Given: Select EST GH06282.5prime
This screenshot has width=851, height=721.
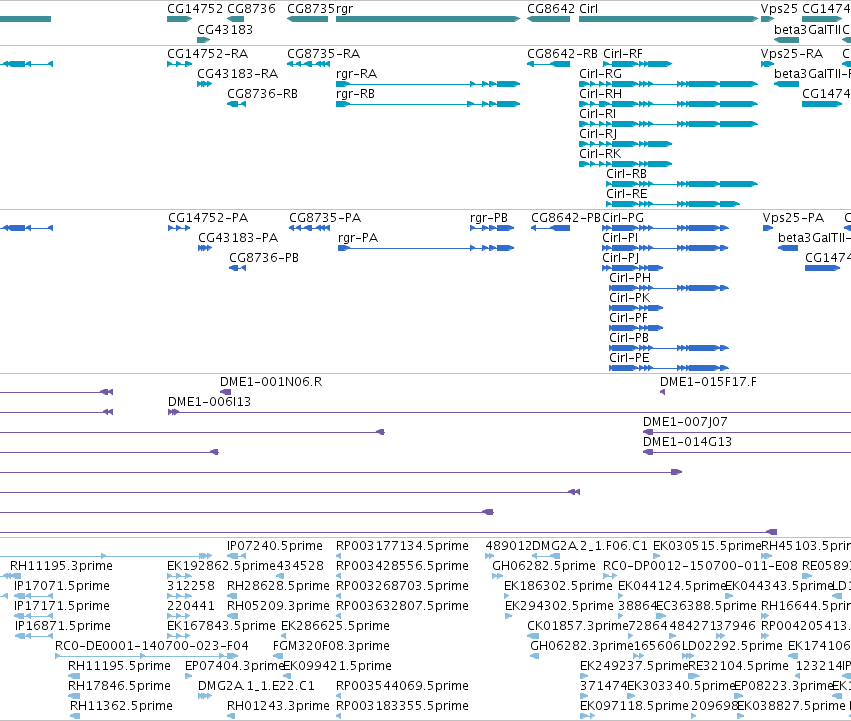Looking at the screenshot, I should click(497, 576).
